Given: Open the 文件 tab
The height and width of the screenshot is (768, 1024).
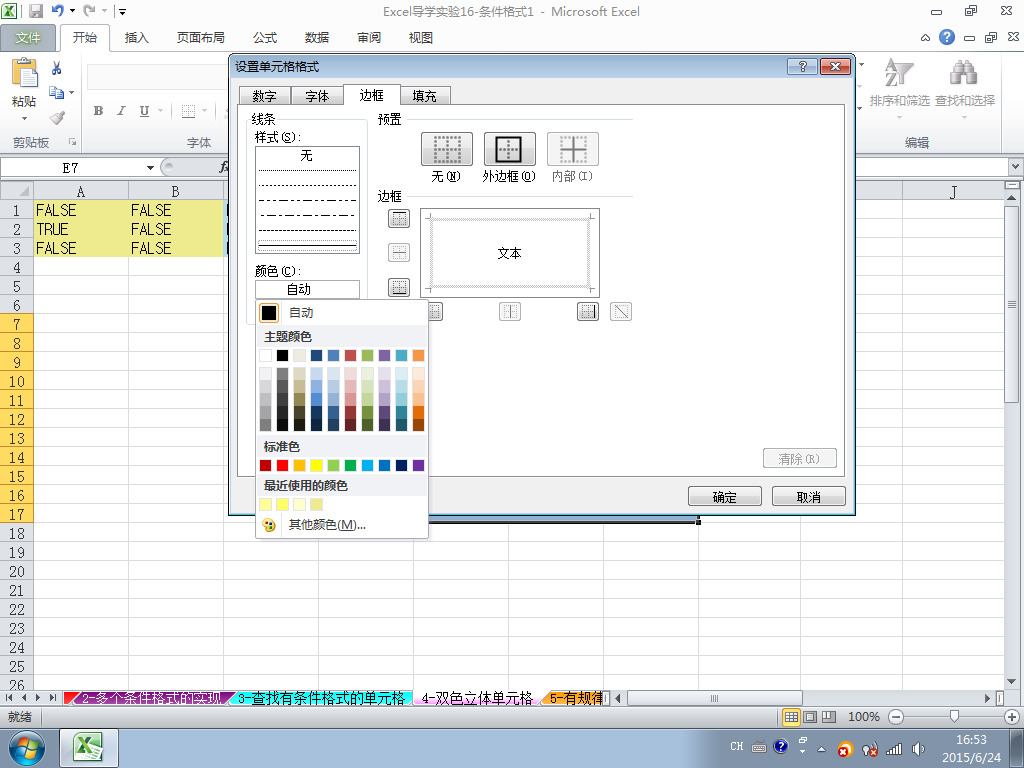Looking at the screenshot, I should point(28,38).
